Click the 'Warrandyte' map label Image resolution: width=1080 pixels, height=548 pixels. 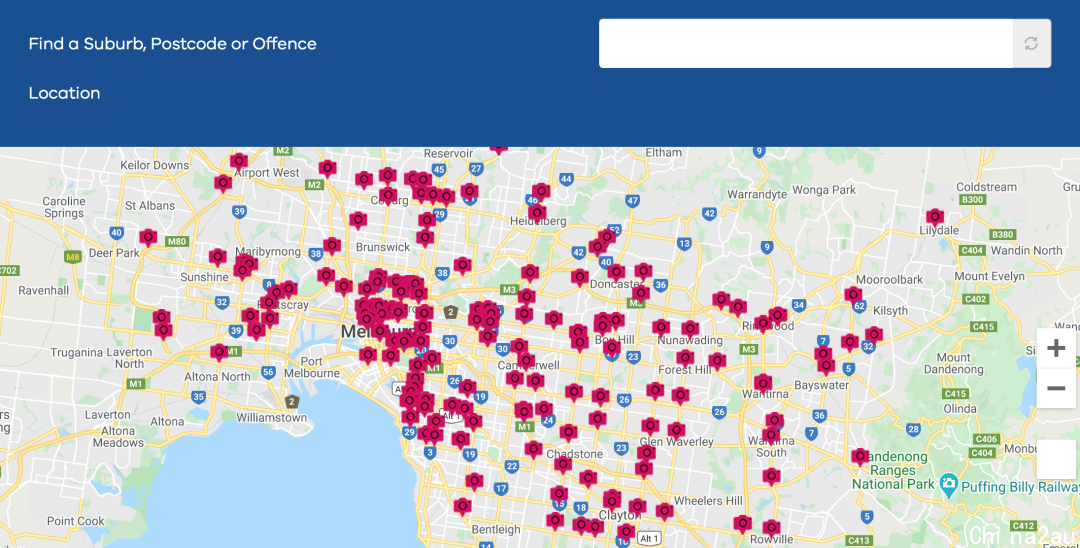coord(757,195)
